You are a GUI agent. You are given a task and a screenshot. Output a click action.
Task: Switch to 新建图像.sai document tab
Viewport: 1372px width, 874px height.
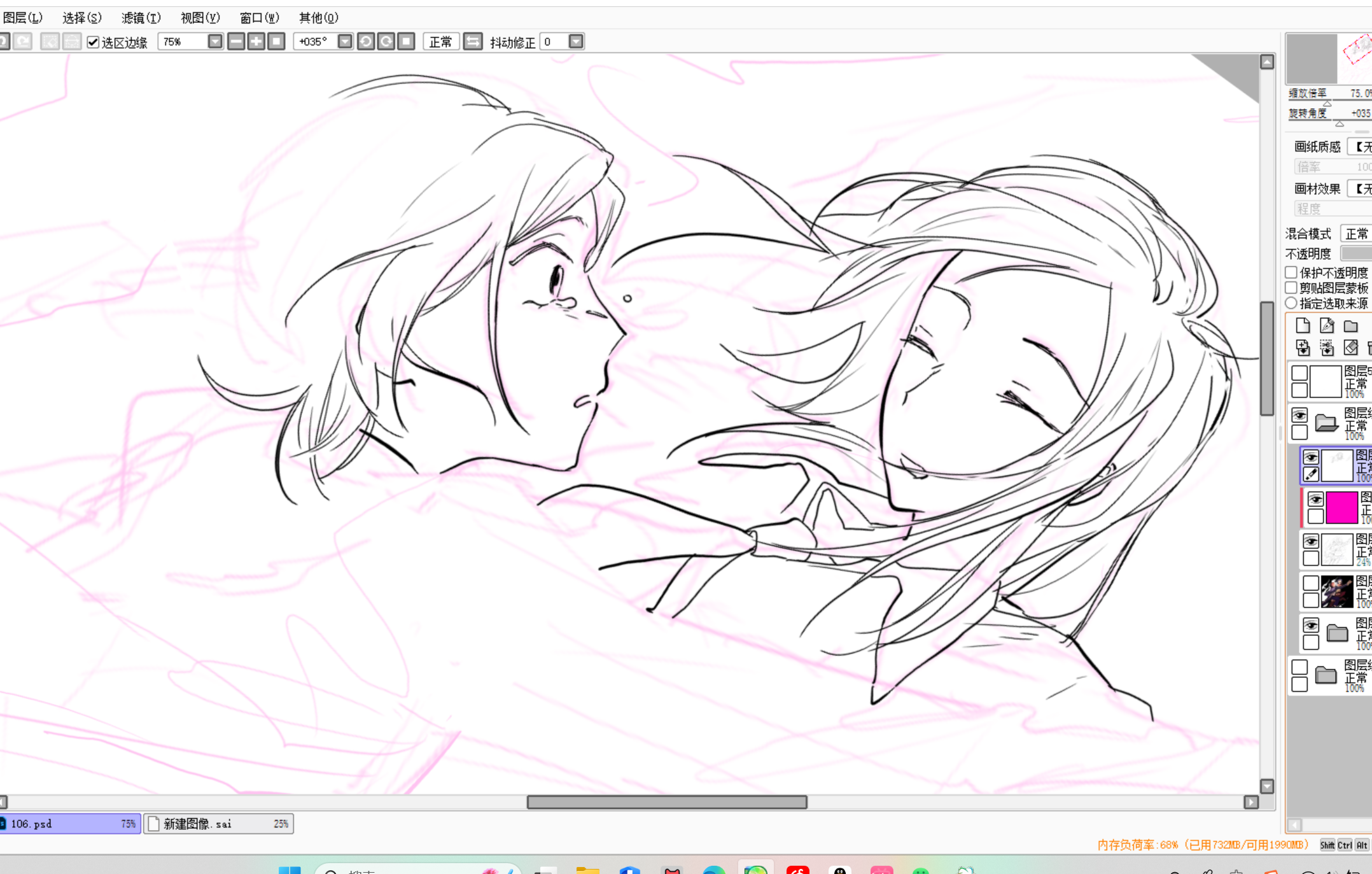pos(218,824)
